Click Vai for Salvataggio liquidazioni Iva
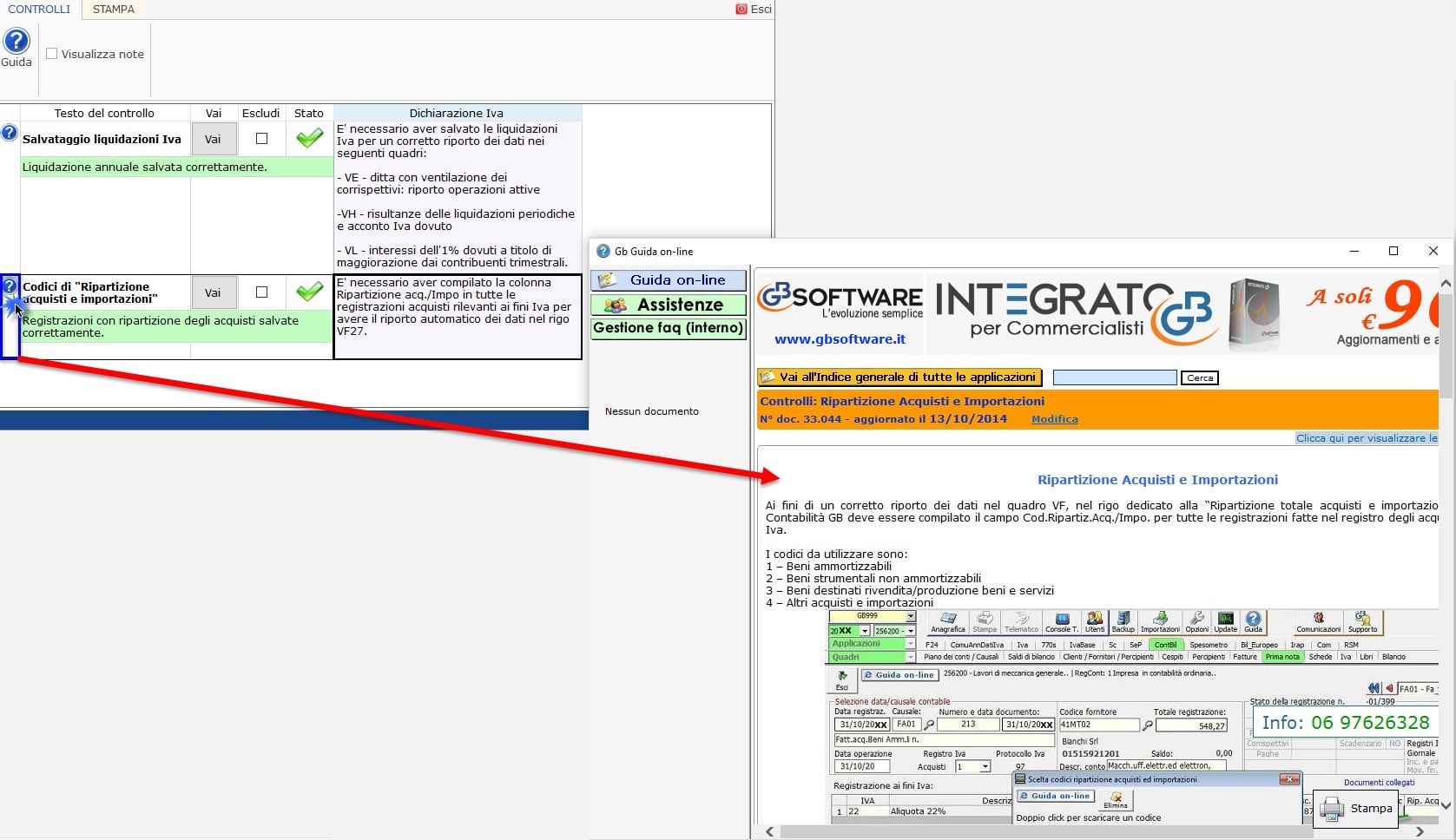The height and width of the screenshot is (840, 1456). (213, 139)
